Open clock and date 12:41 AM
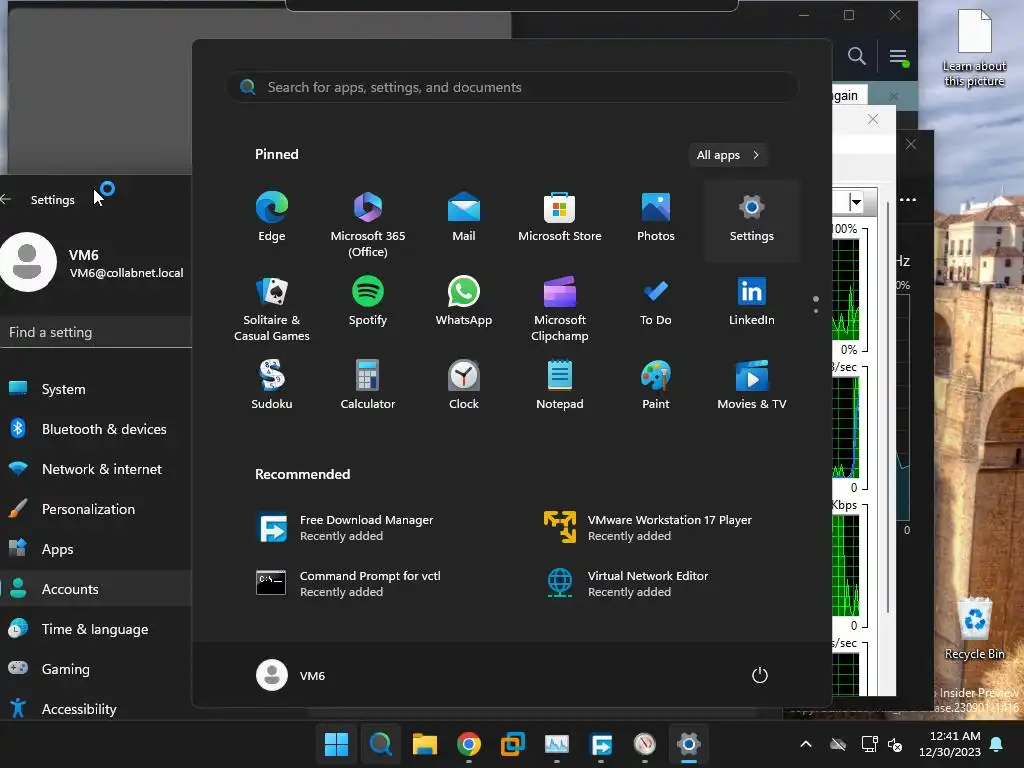1024x768 pixels. [950, 744]
